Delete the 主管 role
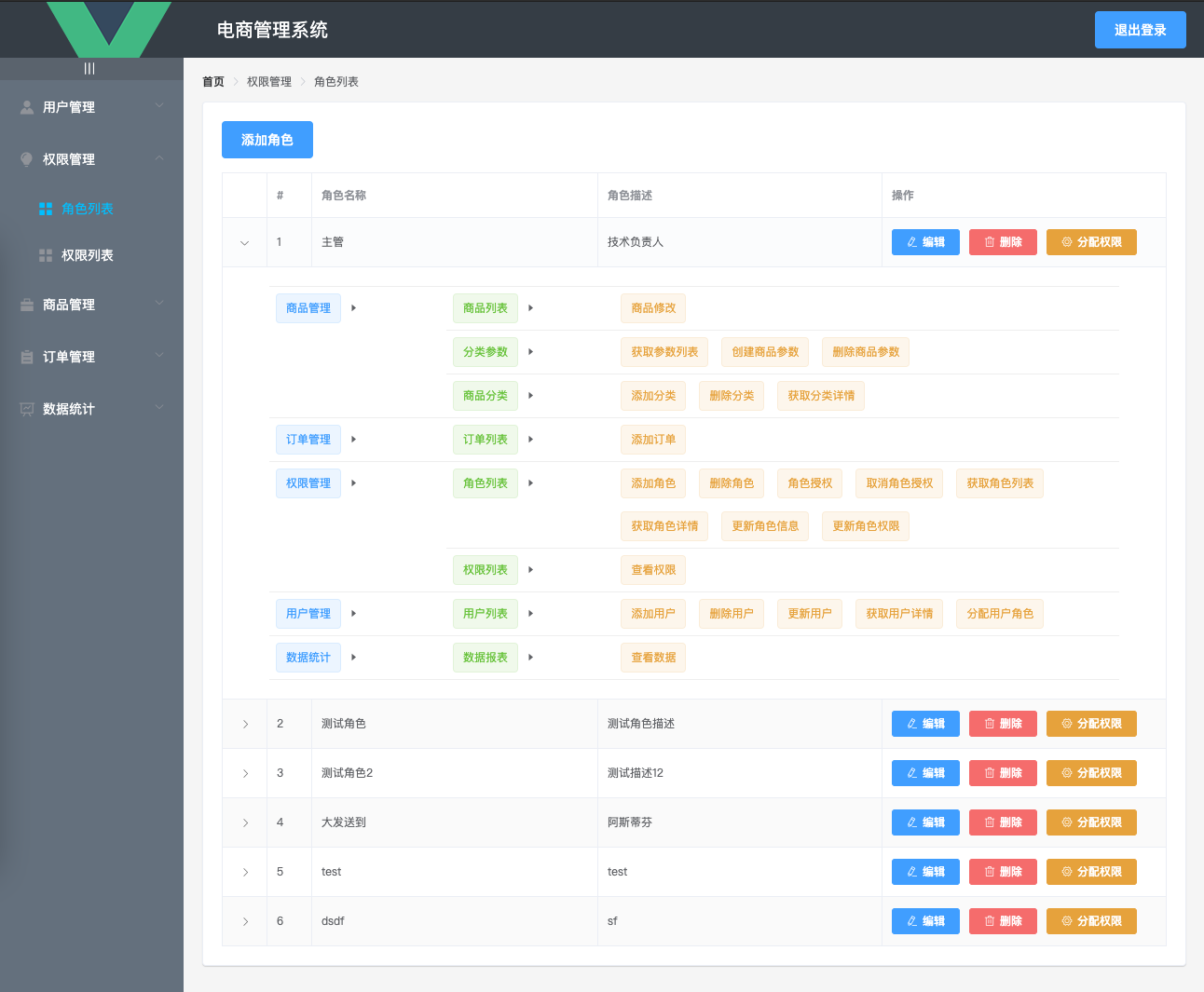1204x992 pixels. point(1003,242)
